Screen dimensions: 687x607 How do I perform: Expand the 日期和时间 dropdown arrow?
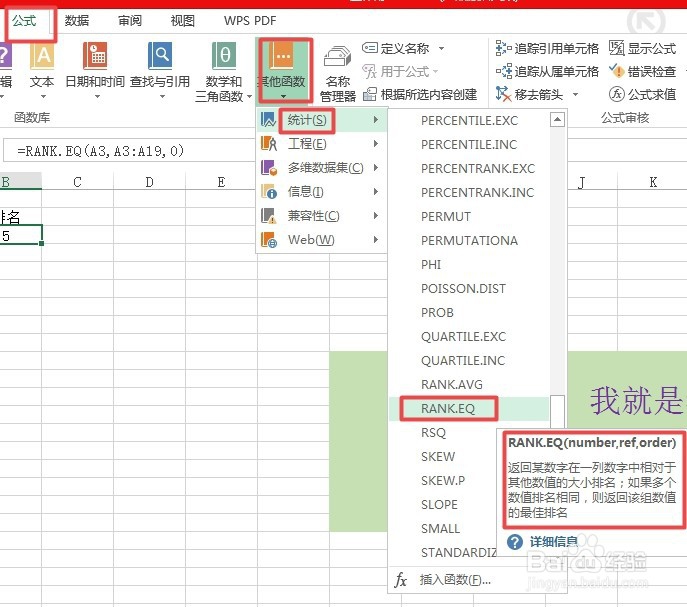click(97, 96)
